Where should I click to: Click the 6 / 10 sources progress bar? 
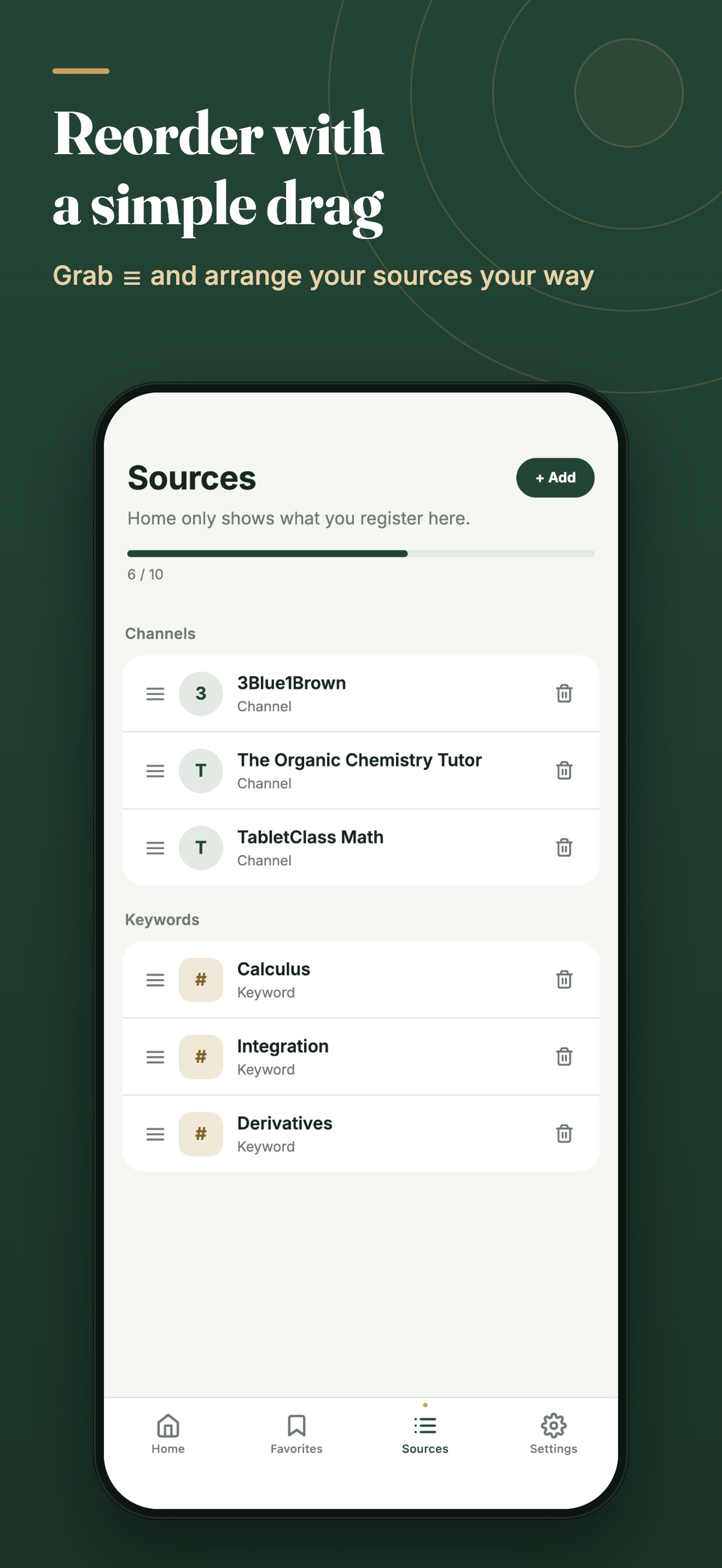pyautogui.click(x=361, y=554)
